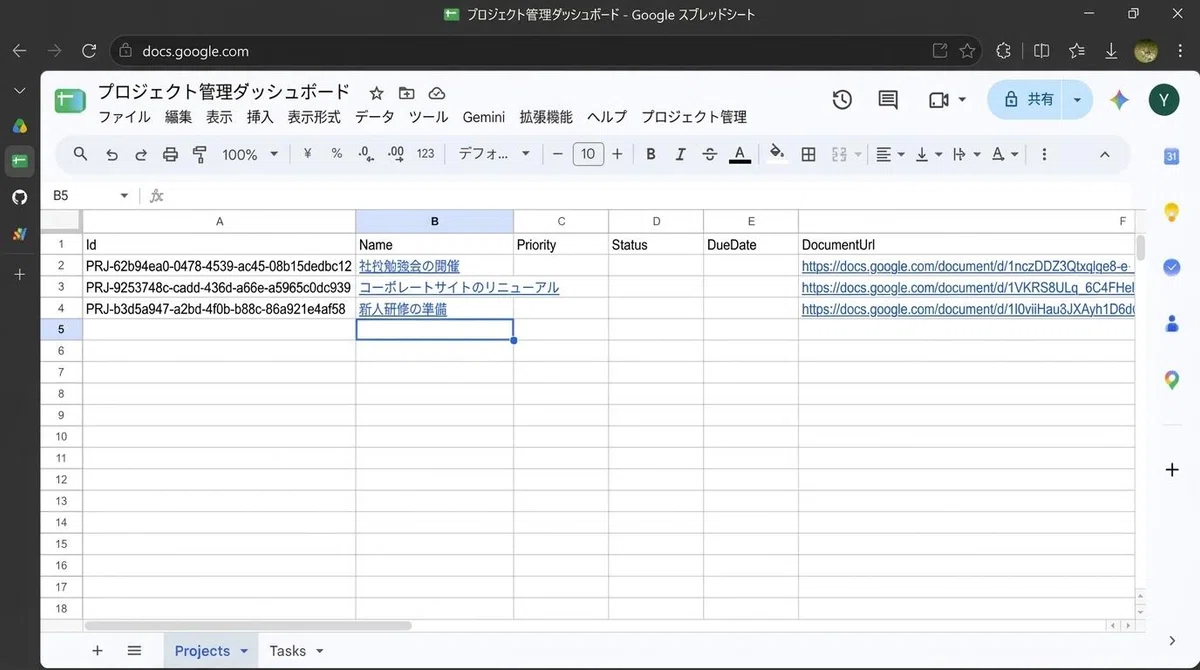Reload the browser page
1200x670 pixels.
[x=89, y=51]
